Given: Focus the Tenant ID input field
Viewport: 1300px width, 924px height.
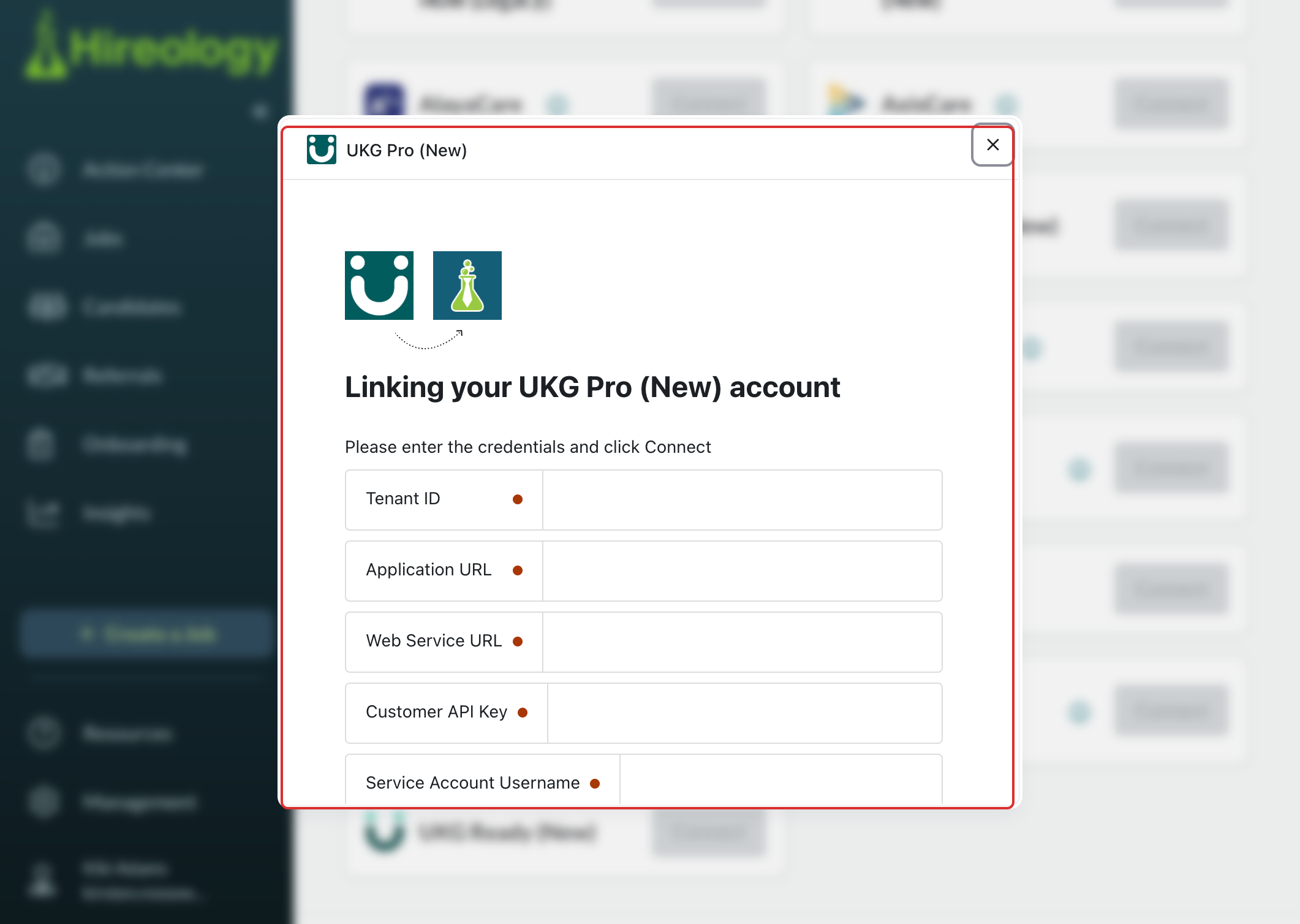Looking at the screenshot, I should coord(742,500).
